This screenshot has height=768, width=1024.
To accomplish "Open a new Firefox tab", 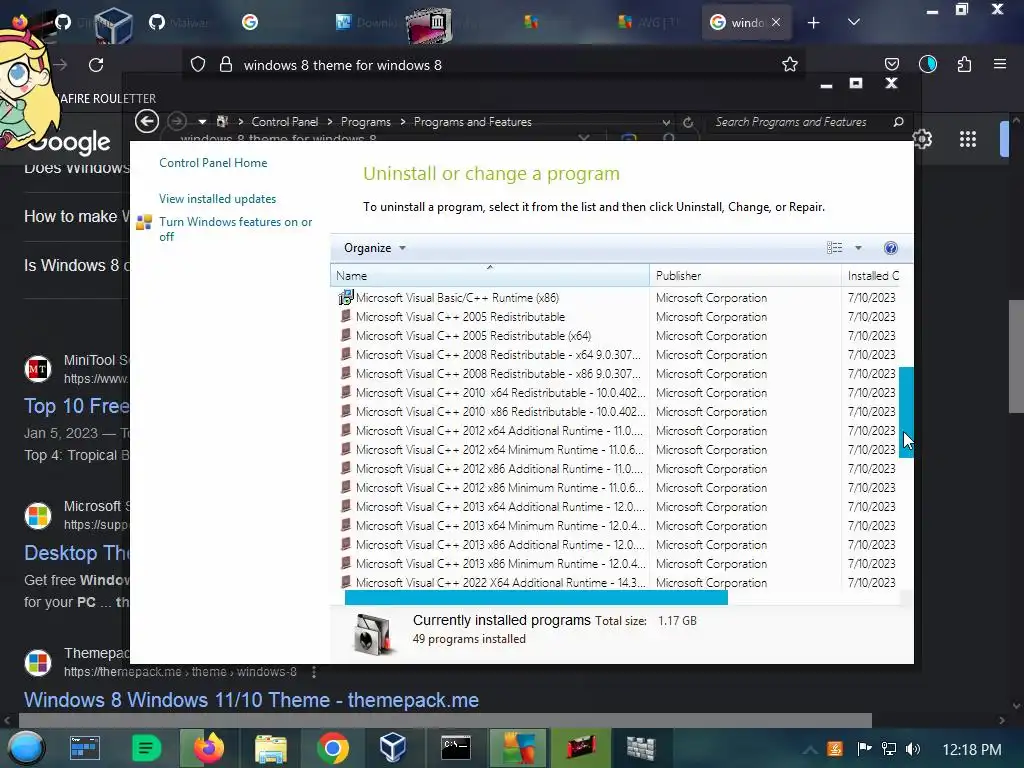I will click(x=813, y=23).
